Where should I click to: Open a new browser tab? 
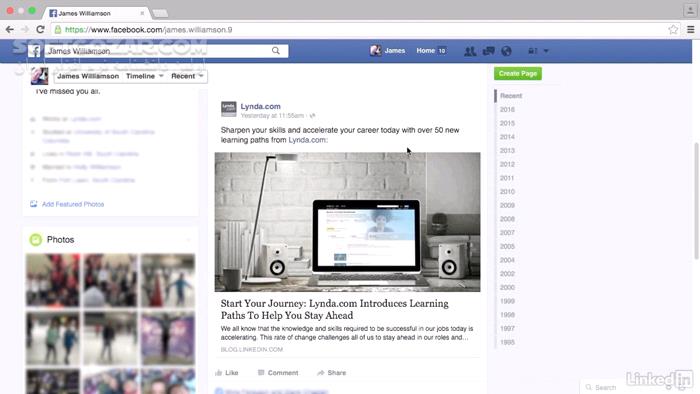point(160,13)
